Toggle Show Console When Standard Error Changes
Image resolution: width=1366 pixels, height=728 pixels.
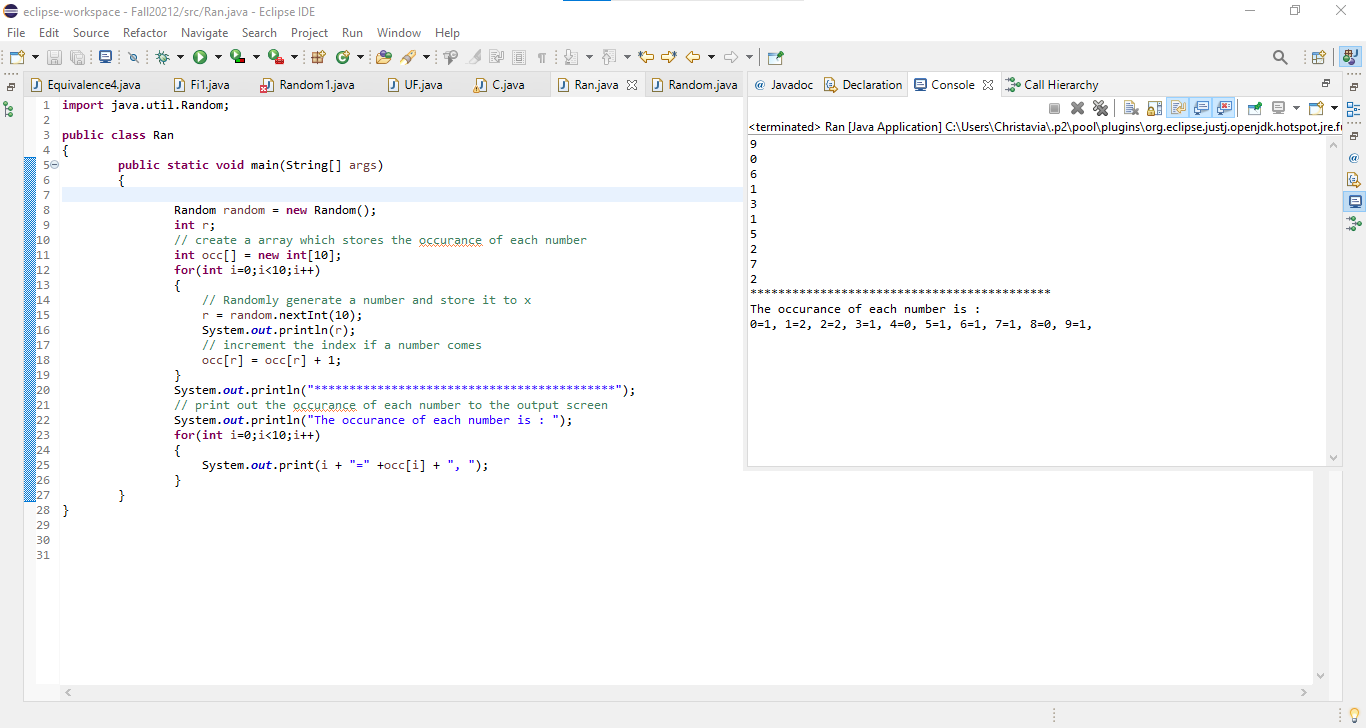1223,107
